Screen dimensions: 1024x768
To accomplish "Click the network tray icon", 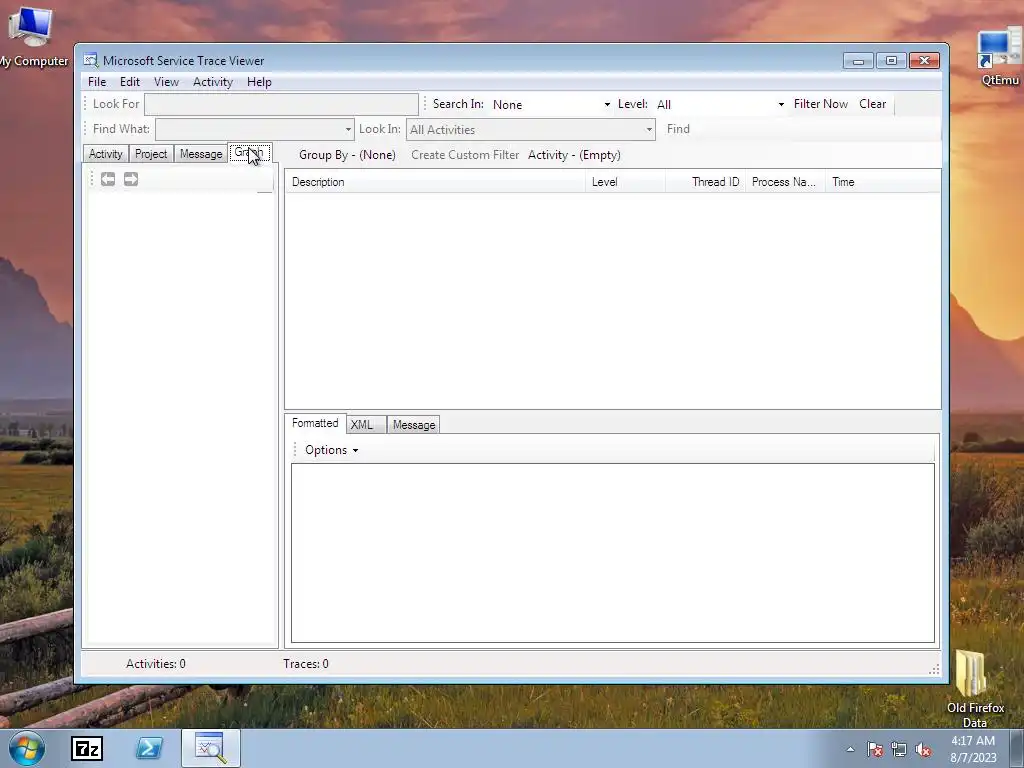I will pyautogui.click(x=899, y=749).
